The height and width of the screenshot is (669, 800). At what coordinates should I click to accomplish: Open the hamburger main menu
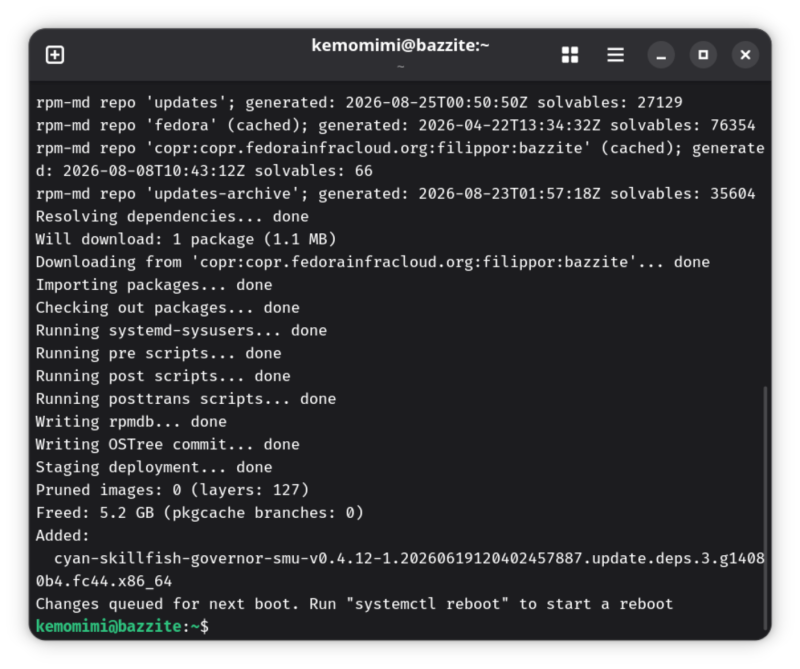click(x=615, y=55)
